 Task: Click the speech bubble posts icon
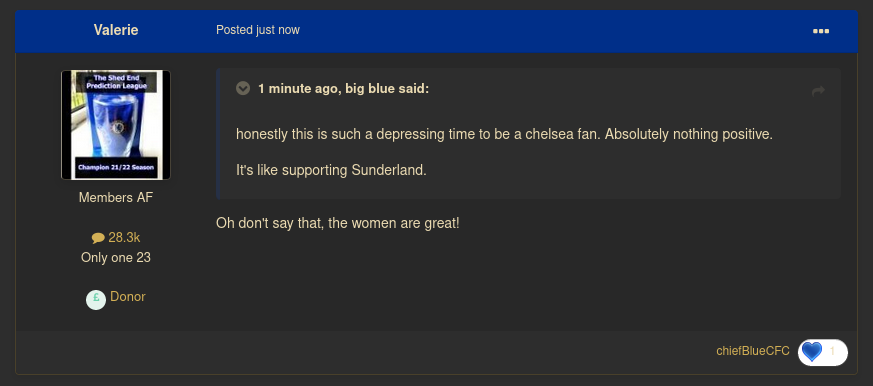98,238
